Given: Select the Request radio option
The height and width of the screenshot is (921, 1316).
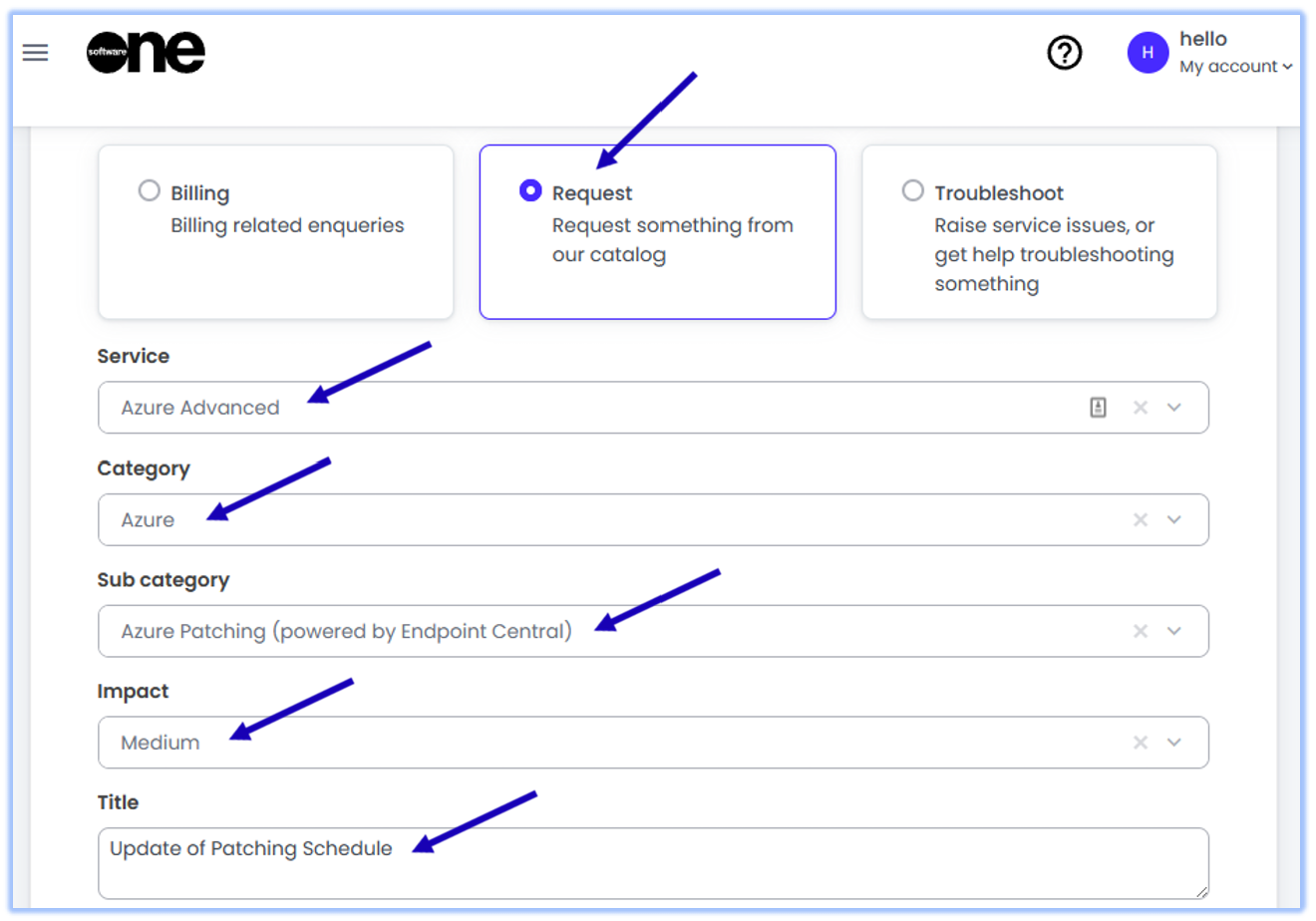Looking at the screenshot, I should click(530, 190).
